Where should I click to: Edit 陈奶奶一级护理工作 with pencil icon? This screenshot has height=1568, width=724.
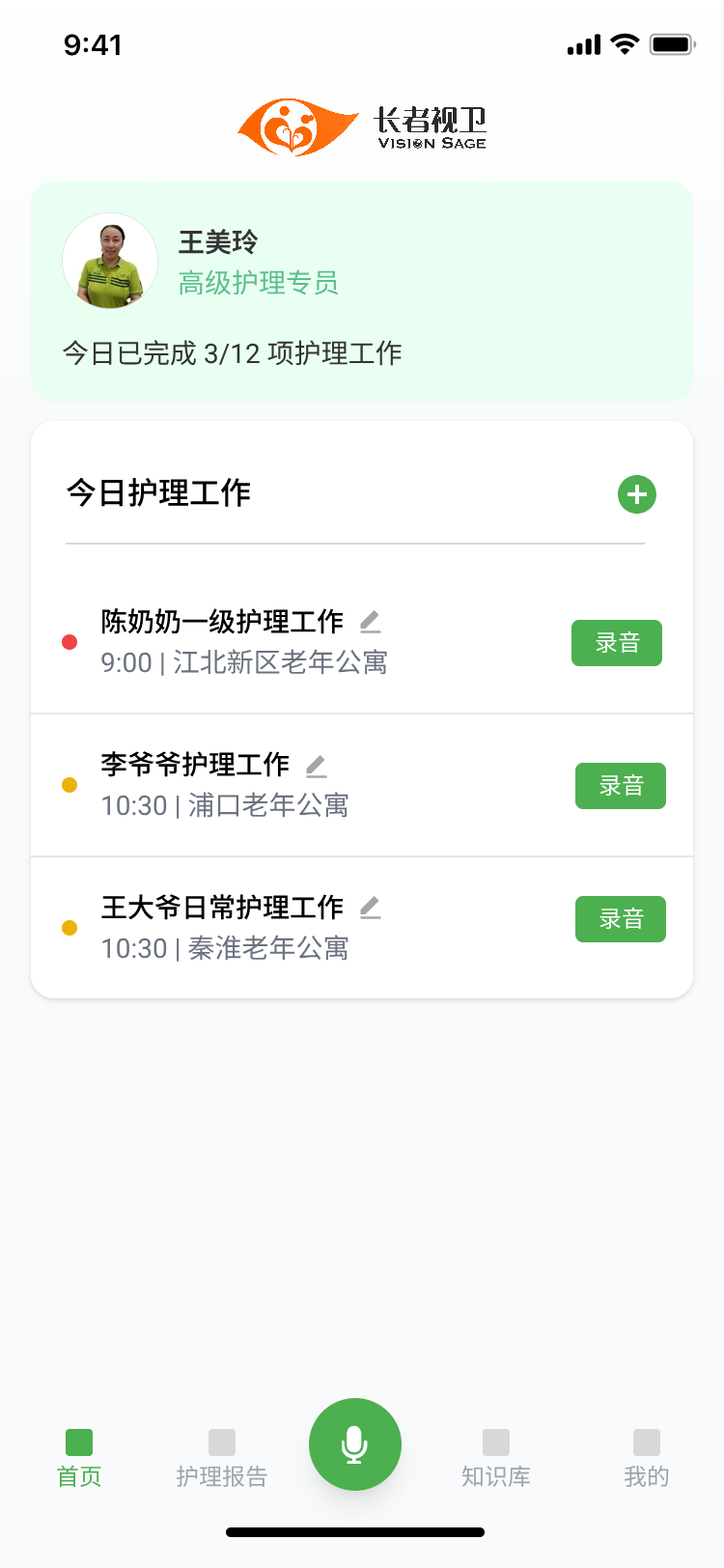pos(370,622)
